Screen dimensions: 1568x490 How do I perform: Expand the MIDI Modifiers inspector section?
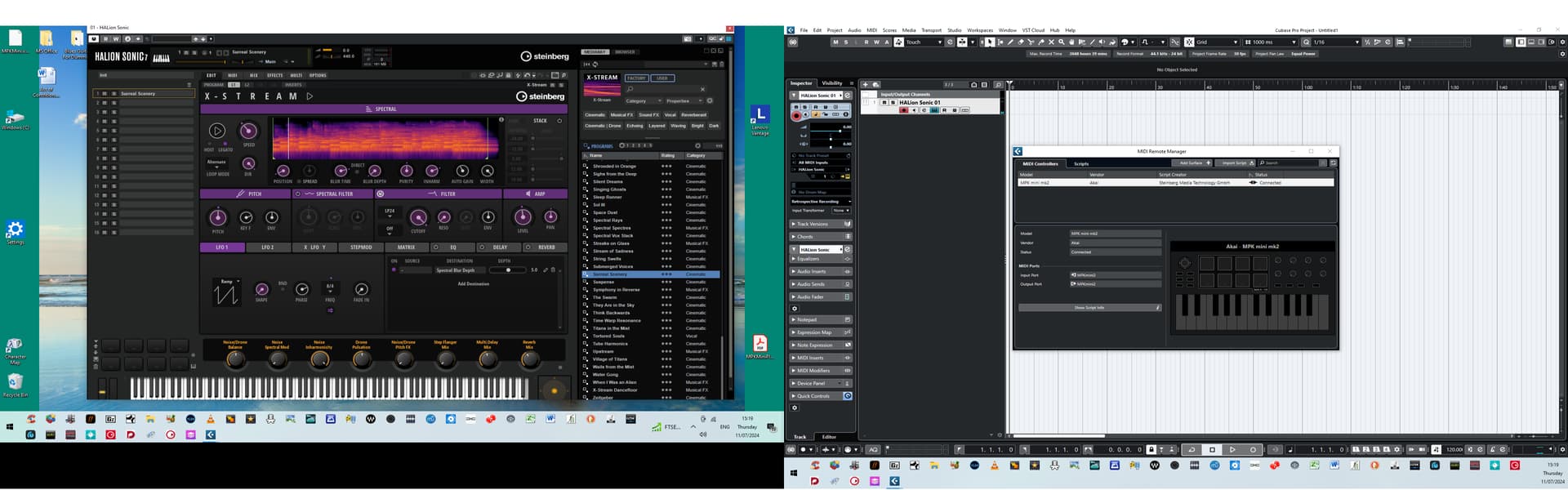(821, 371)
